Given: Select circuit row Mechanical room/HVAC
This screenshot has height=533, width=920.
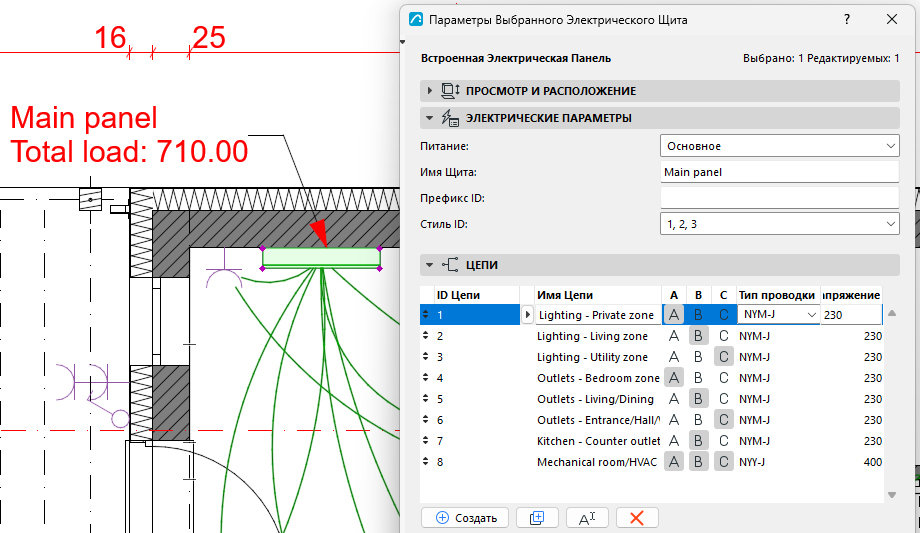Looking at the screenshot, I should point(651,462).
